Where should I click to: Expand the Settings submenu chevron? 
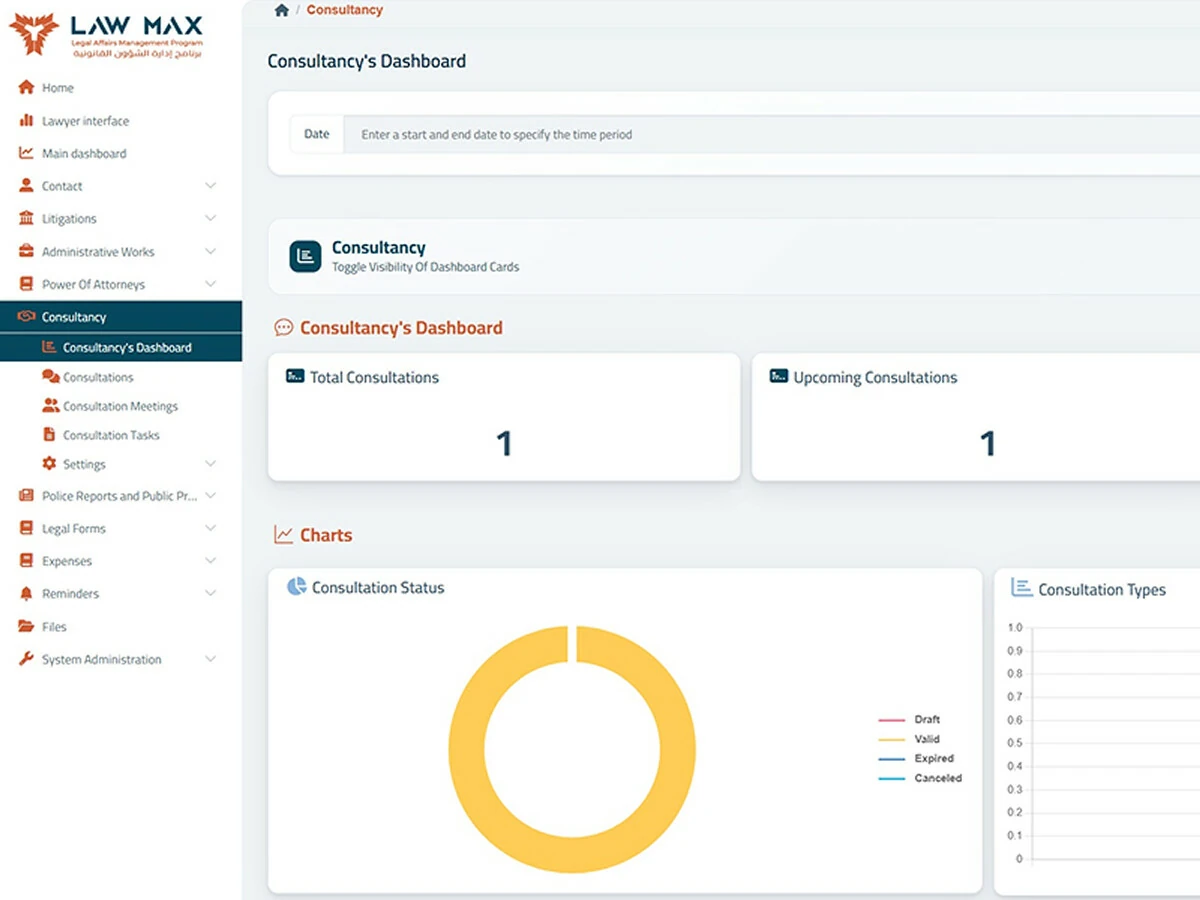click(x=210, y=464)
